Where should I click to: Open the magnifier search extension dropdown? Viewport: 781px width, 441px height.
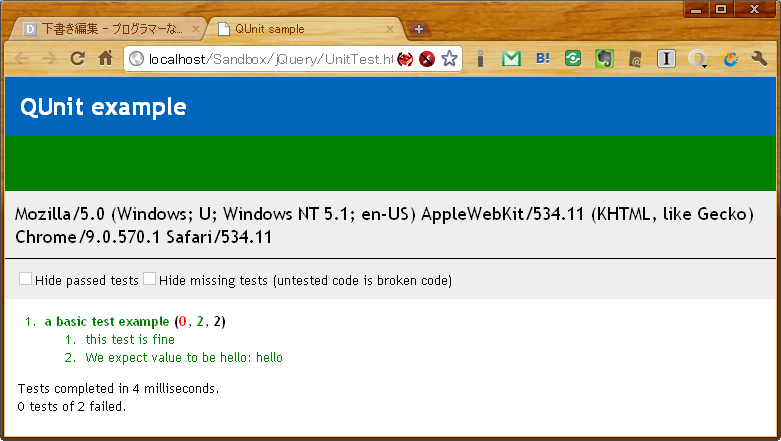click(x=697, y=59)
